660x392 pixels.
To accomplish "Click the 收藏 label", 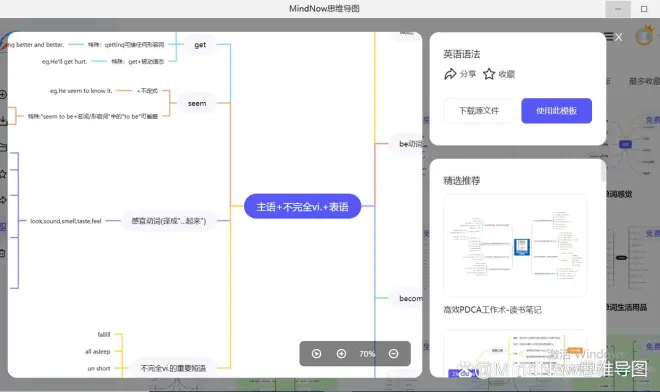I will click(507, 74).
